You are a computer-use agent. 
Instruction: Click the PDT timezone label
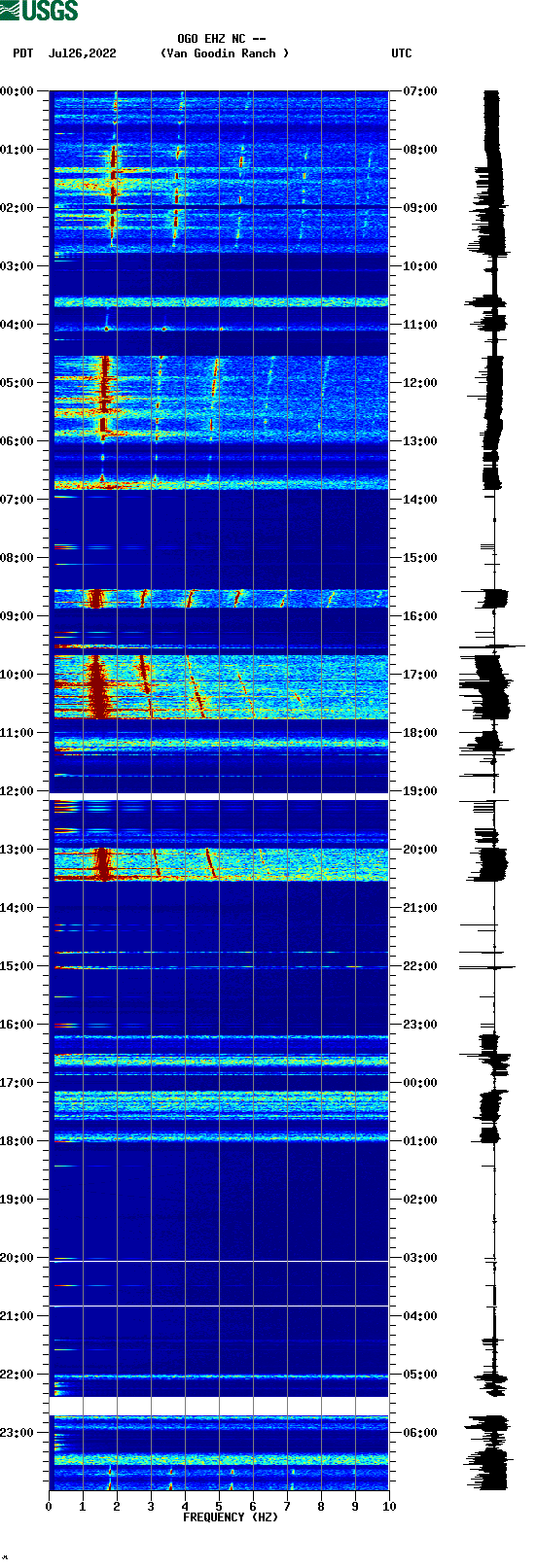(x=23, y=53)
